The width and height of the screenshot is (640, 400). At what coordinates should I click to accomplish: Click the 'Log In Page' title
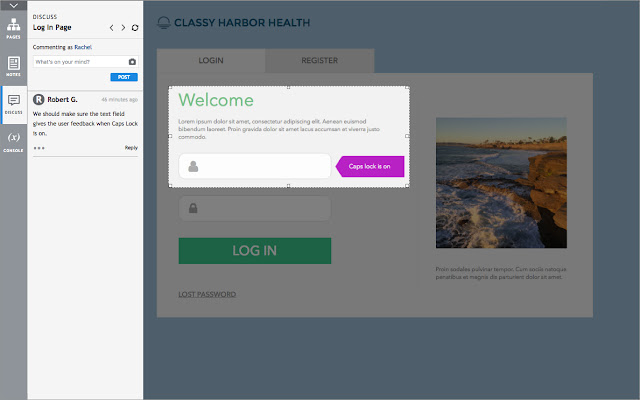pos(52,27)
